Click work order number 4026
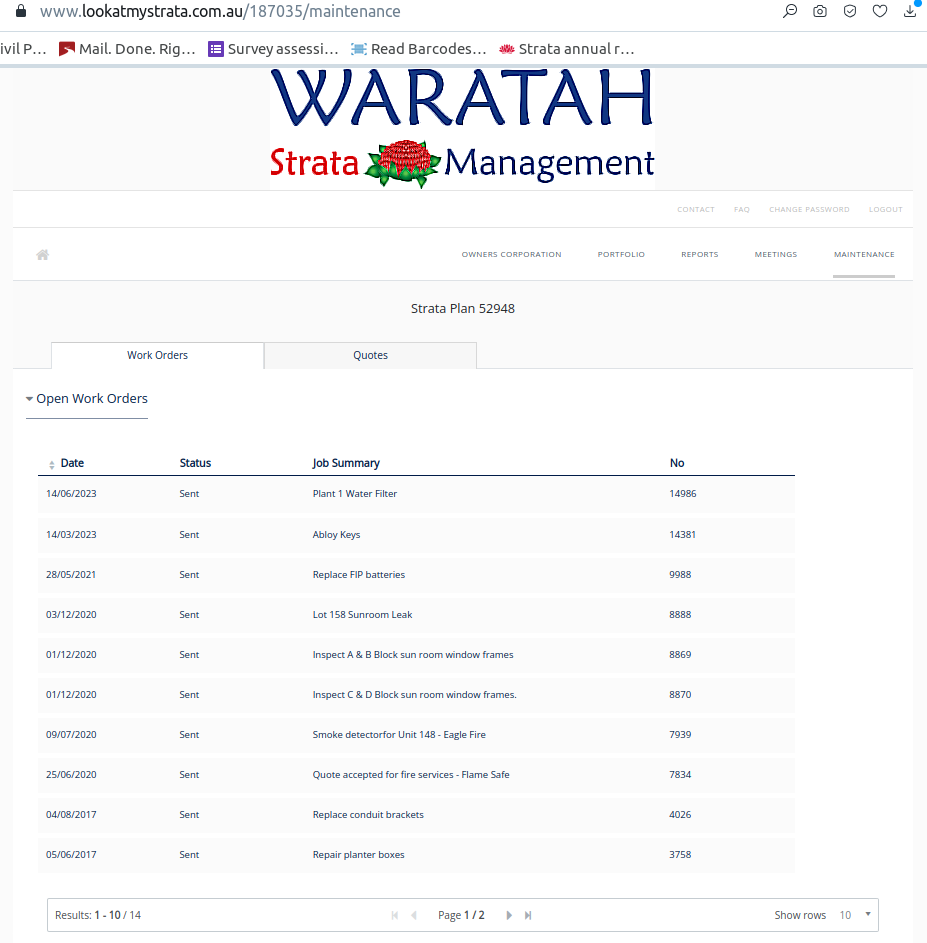Viewport: 927px width, 943px height. 680,814
